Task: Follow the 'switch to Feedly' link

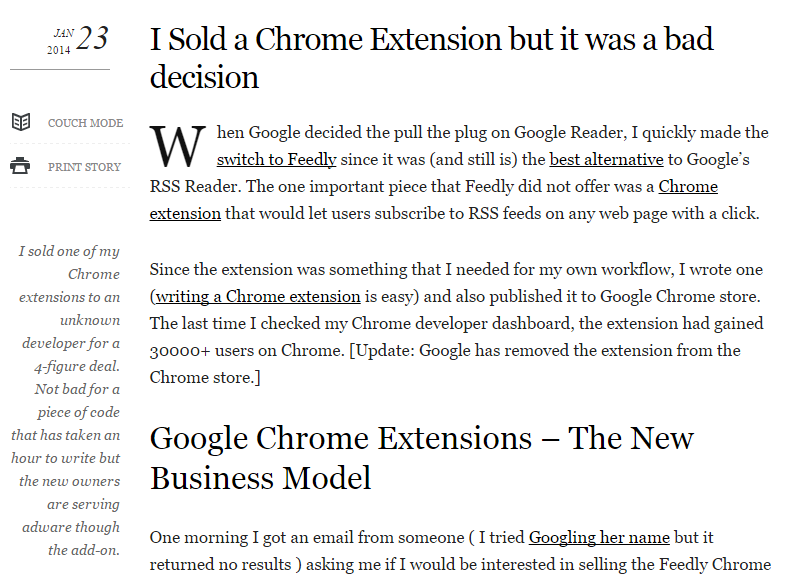Action: coord(276,159)
